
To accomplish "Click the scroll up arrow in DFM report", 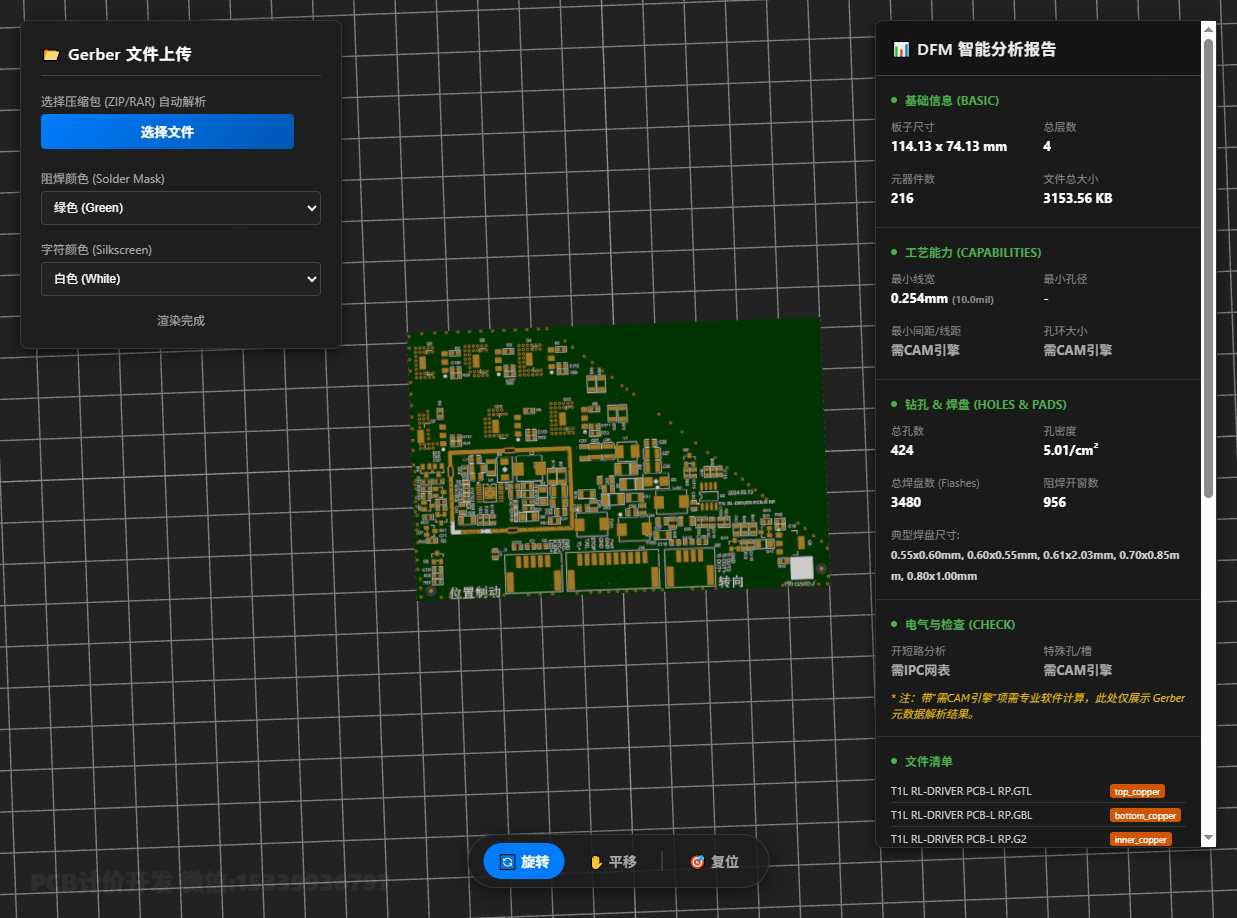I will (1208, 30).
